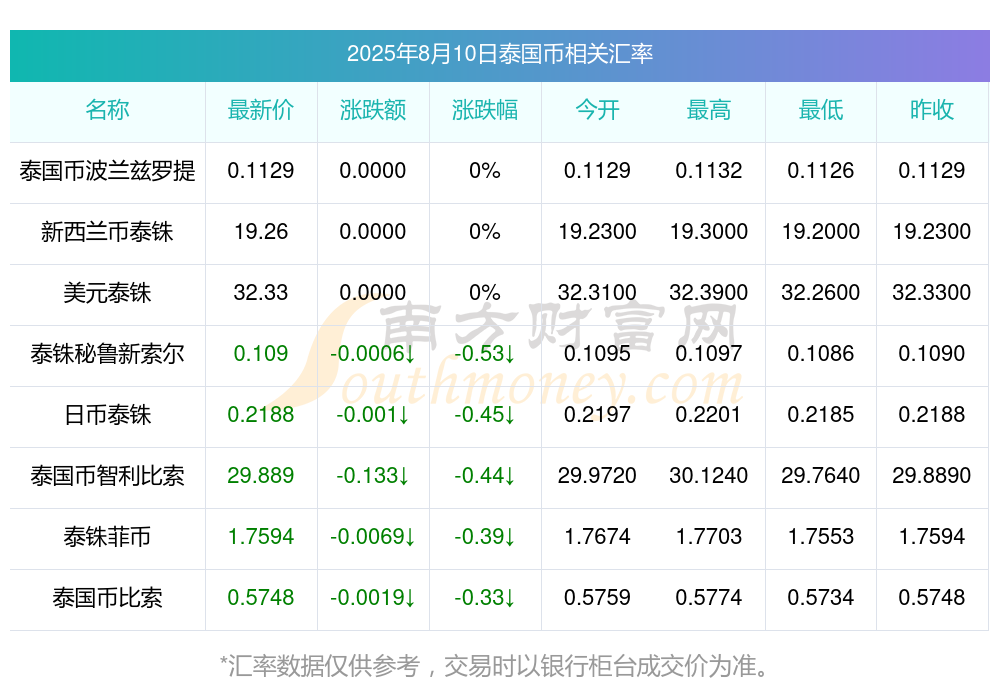Click the 涨跌额 column header
The height and width of the screenshot is (698, 1000).
372,110
